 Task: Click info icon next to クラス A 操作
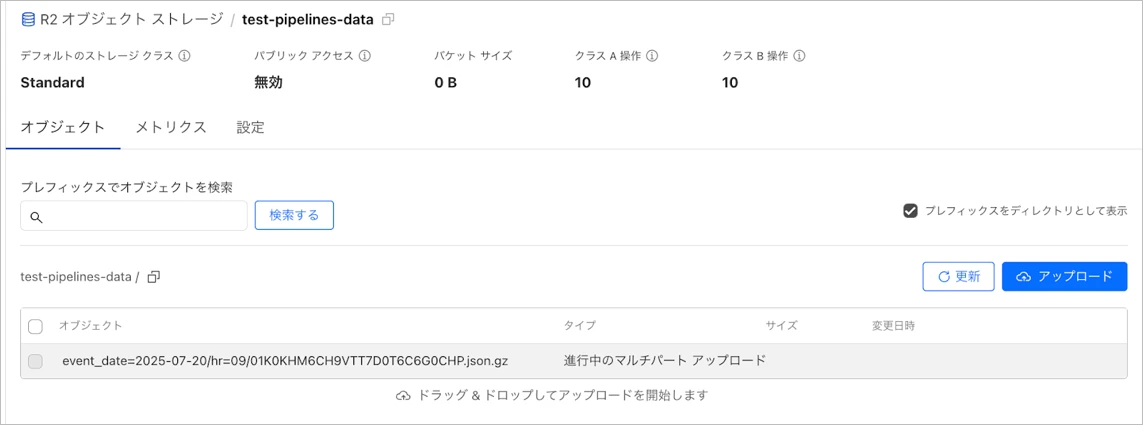tap(652, 56)
